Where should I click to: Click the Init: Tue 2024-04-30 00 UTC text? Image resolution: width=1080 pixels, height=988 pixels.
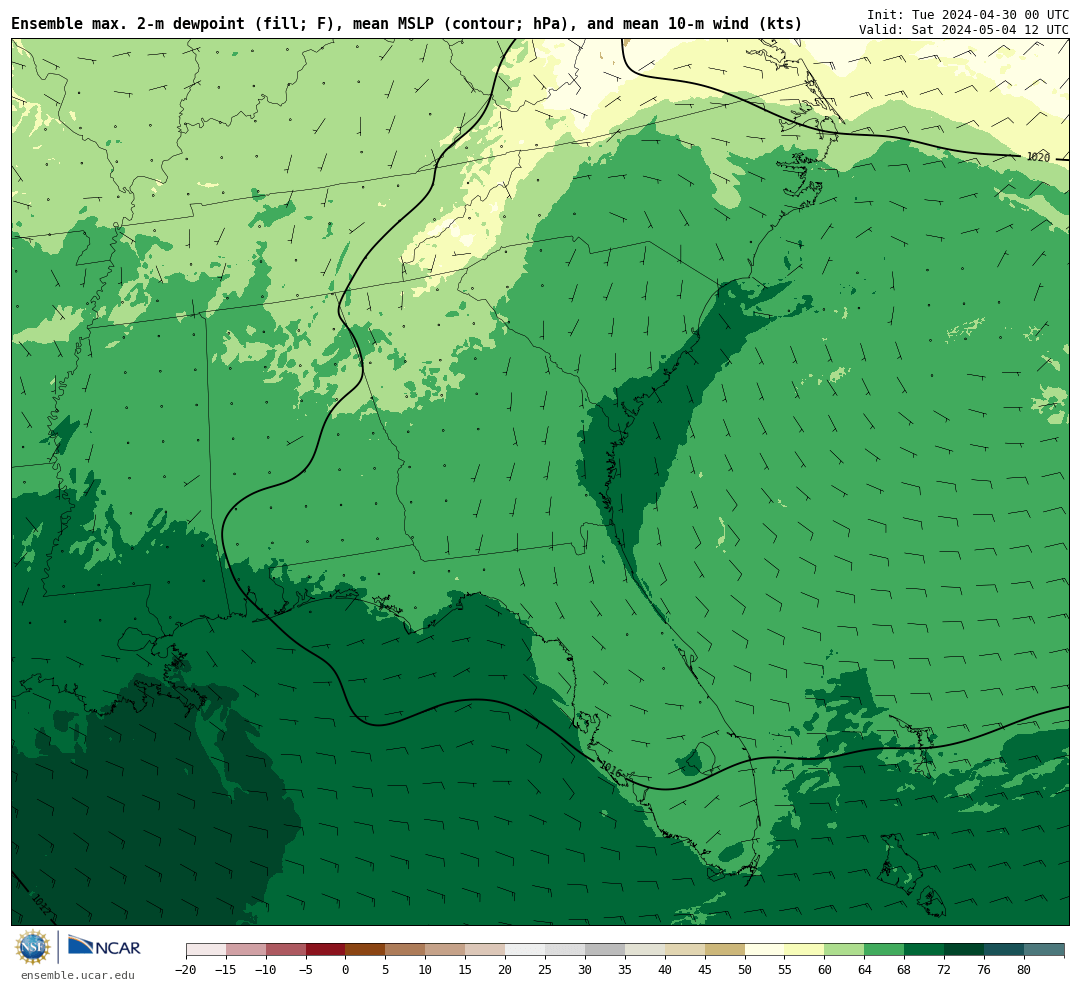(x=968, y=14)
